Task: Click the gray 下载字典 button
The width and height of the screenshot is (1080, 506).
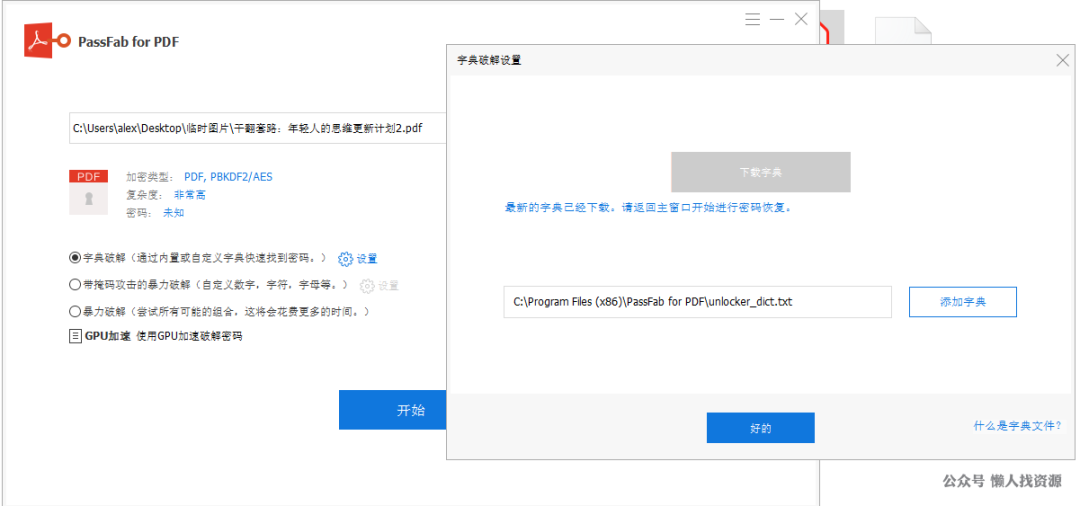Action: coord(760,172)
